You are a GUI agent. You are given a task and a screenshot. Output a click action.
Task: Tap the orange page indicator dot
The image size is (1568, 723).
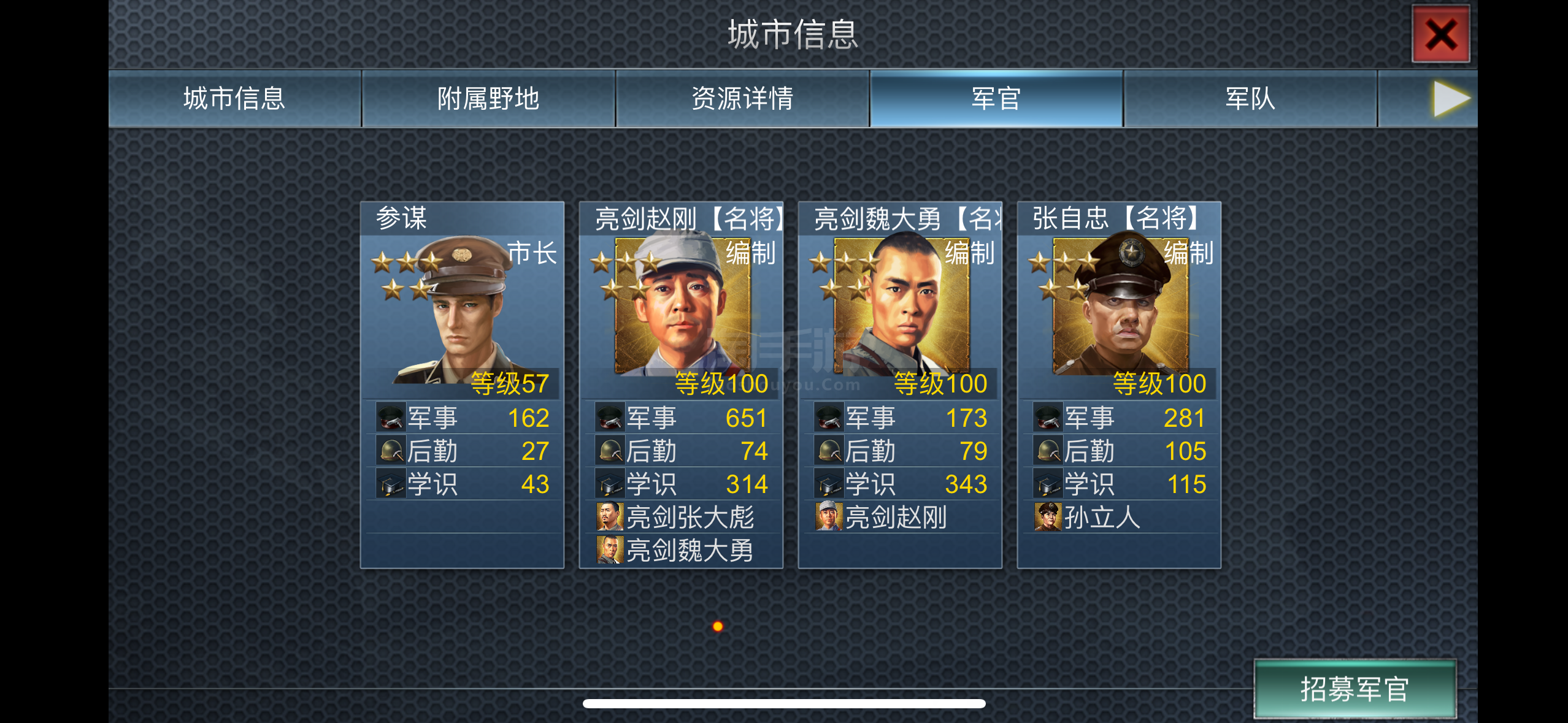[x=718, y=626]
